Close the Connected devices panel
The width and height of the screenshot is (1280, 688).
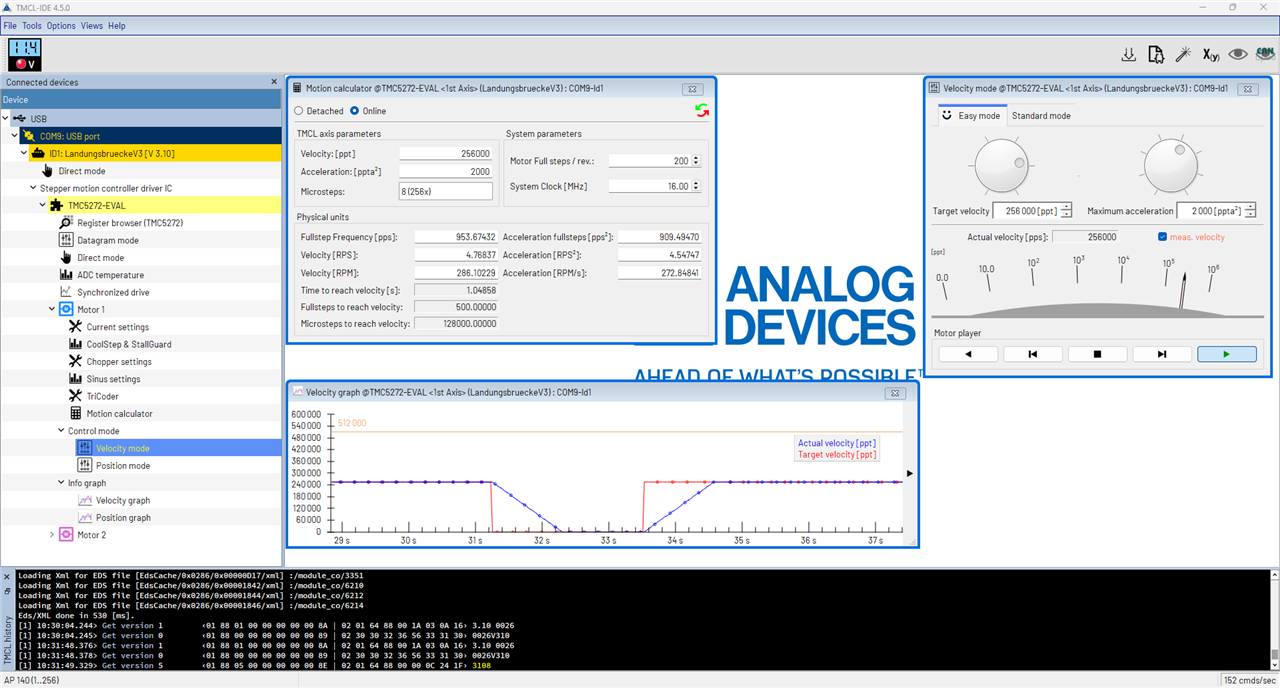(x=274, y=82)
